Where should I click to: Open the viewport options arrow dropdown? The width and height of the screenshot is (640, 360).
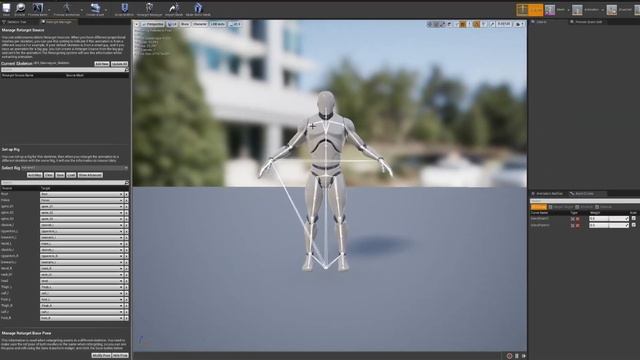click(137, 24)
